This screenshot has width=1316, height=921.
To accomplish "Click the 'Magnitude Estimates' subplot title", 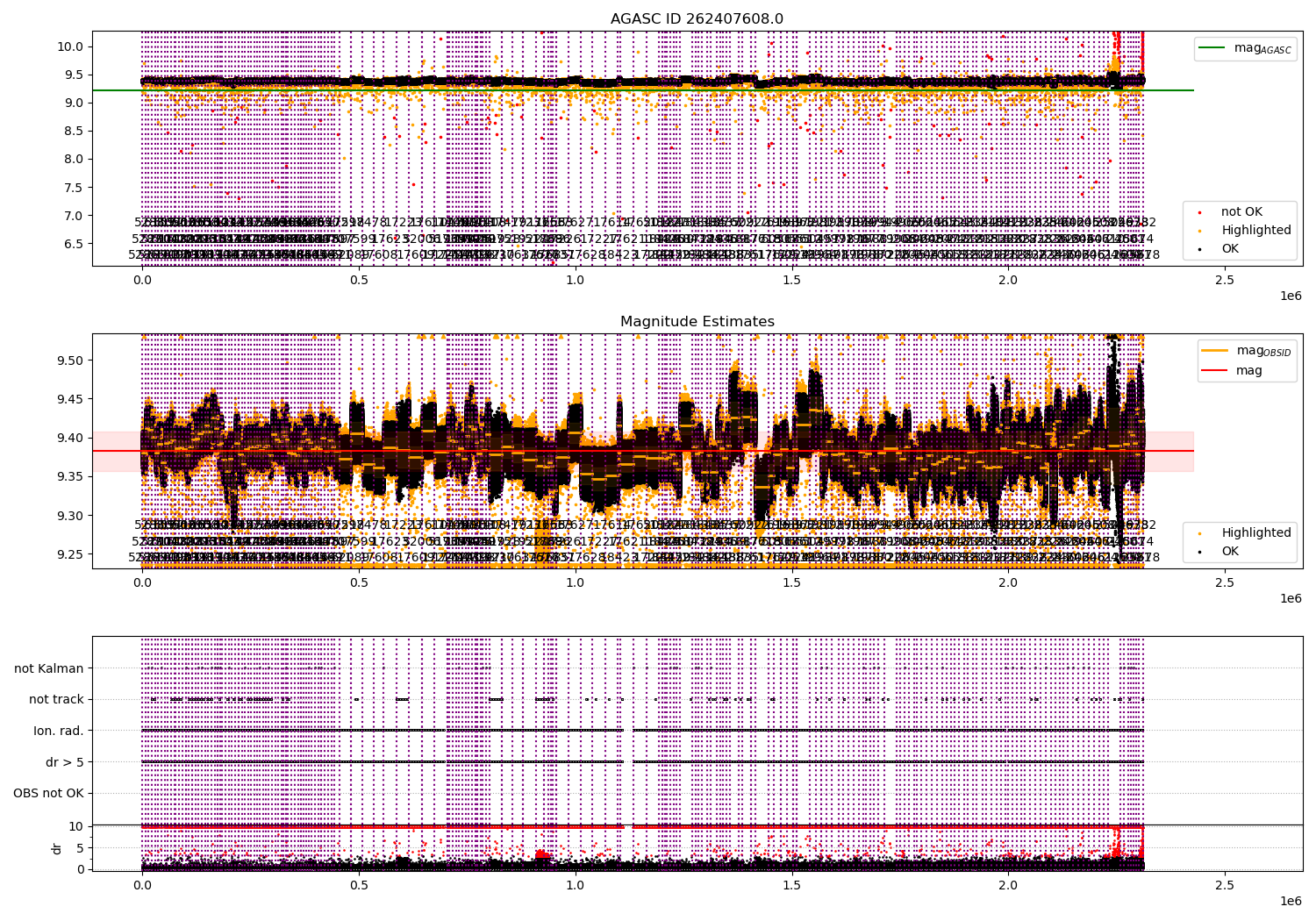I will click(697, 322).
